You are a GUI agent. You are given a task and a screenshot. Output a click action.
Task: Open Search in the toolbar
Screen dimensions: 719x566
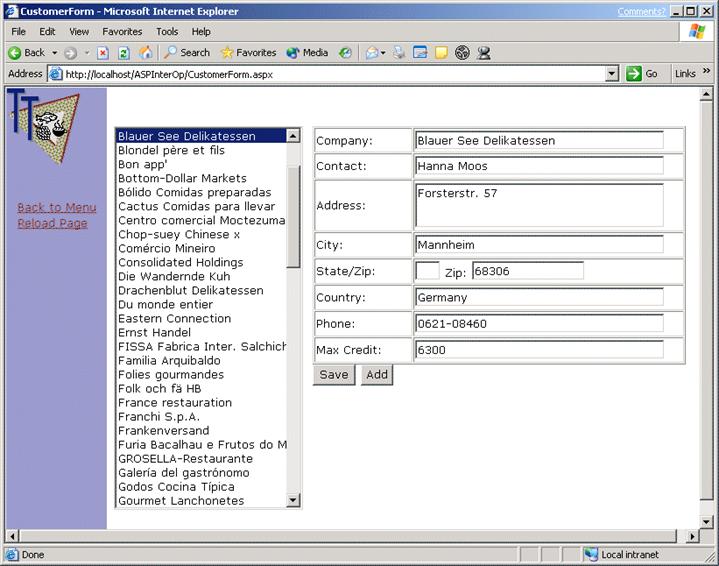pos(187,53)
